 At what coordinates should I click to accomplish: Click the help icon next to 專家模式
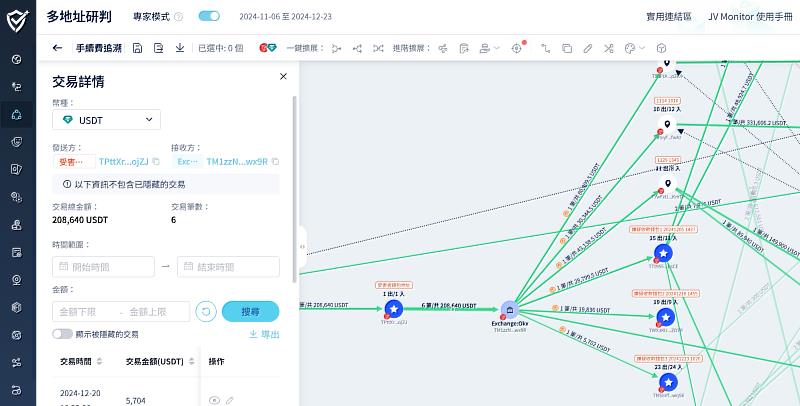coord(179,17)
